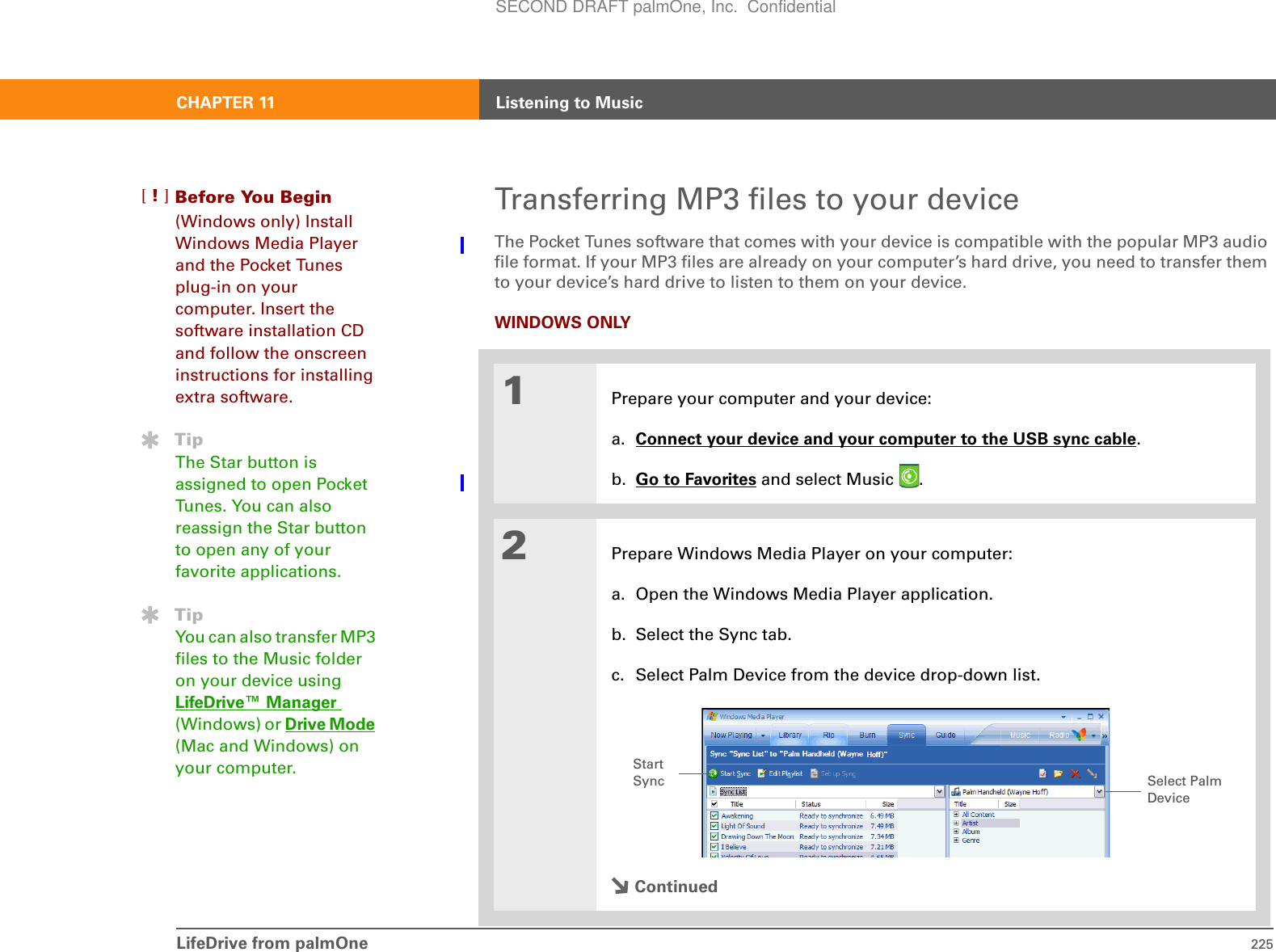The height and width of the screenshot is (952, 1276).
Task: Click the 6.49 MB size value
Action: coord(882,816)
